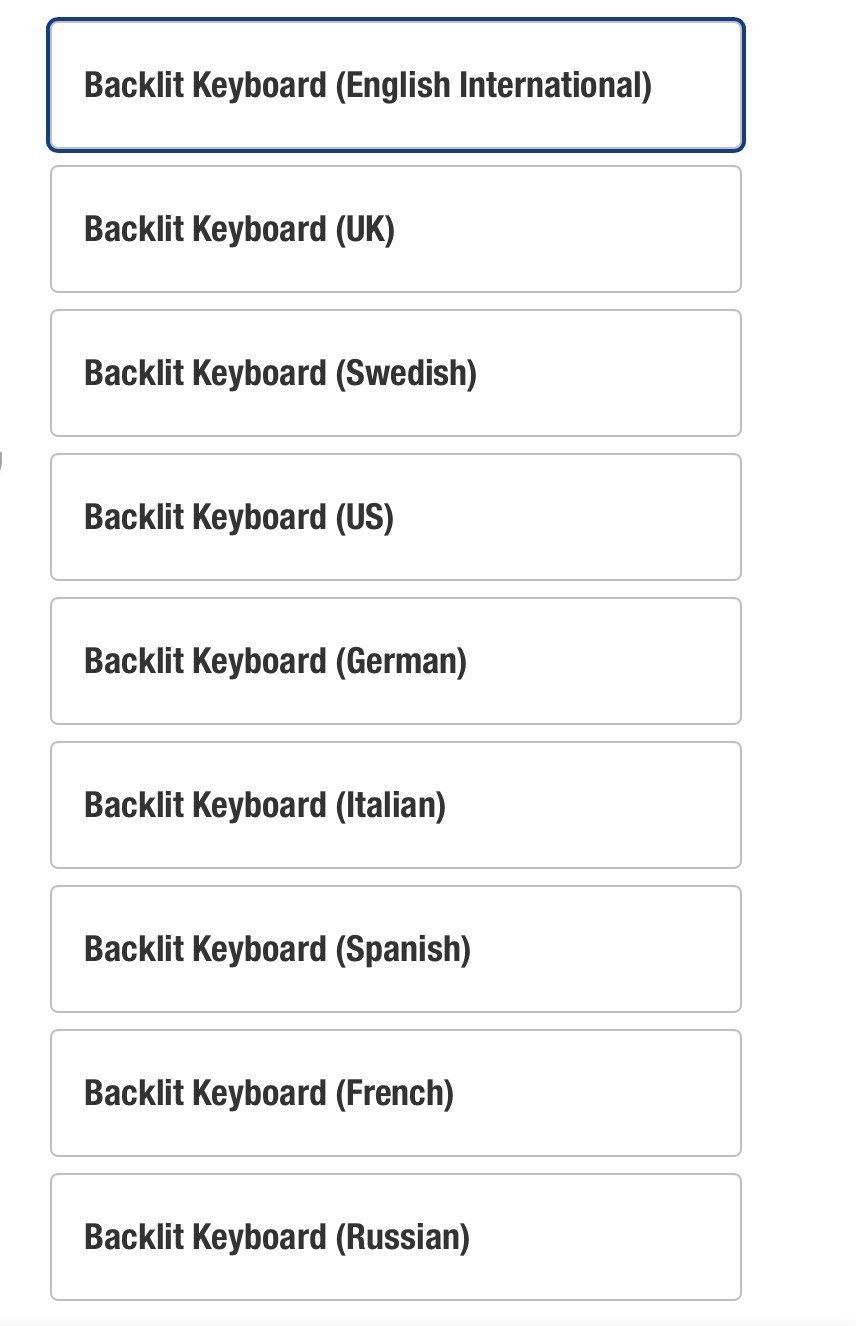The width and height of the screenshot is (856, 1326).
Task: Switch keyboard layout to UK
Action: pos(396,229)
